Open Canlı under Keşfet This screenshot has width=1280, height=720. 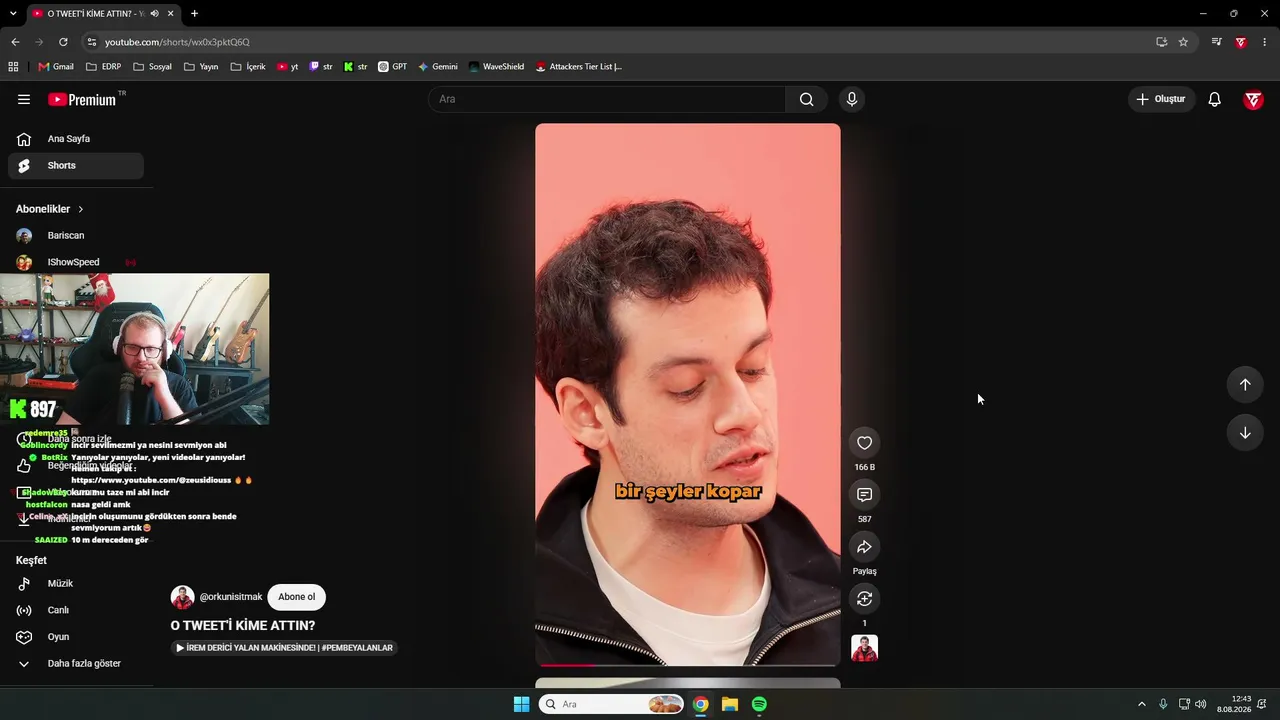point(76,610)
